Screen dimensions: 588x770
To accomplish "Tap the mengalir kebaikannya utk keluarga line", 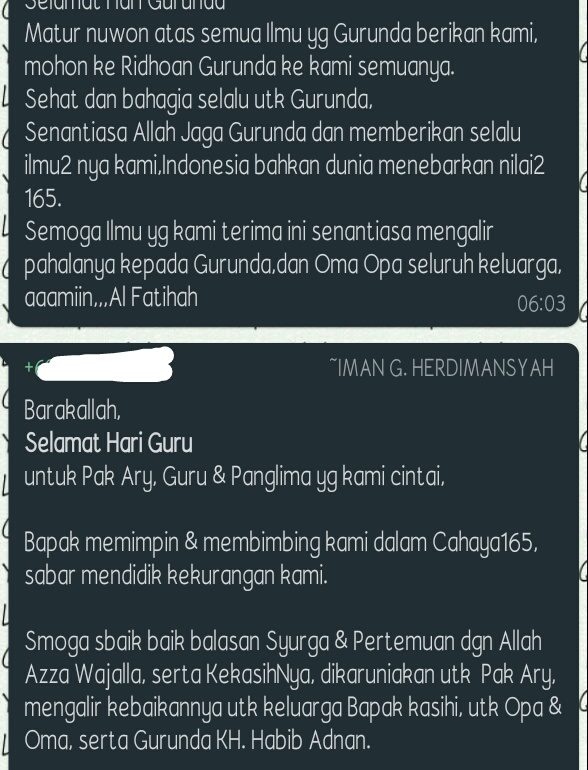I will pos(293,707).
